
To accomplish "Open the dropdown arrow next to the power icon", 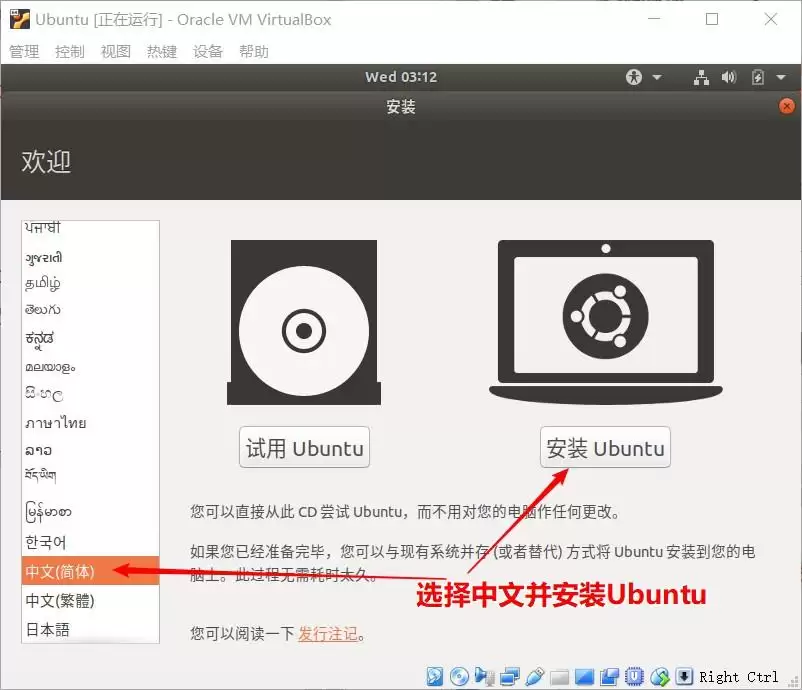I will click(x=781, y=77).
